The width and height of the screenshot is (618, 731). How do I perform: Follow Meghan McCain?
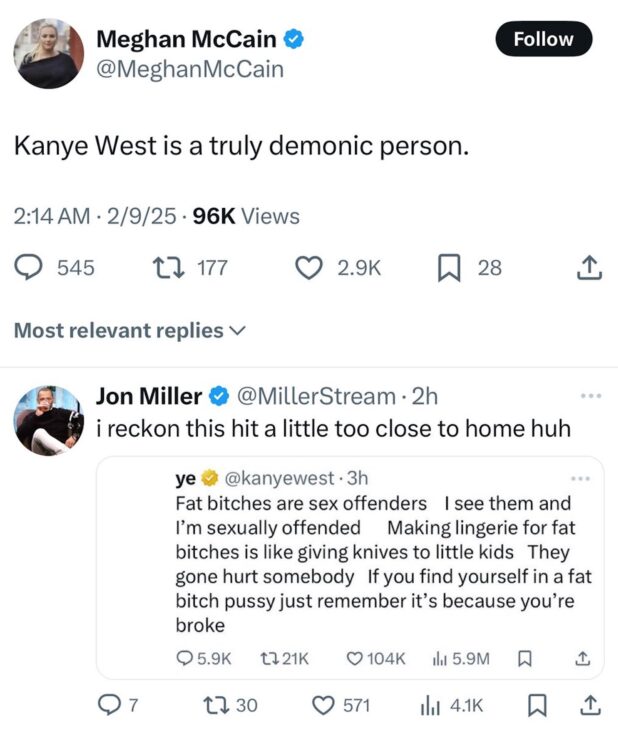(x=543, y=39)
